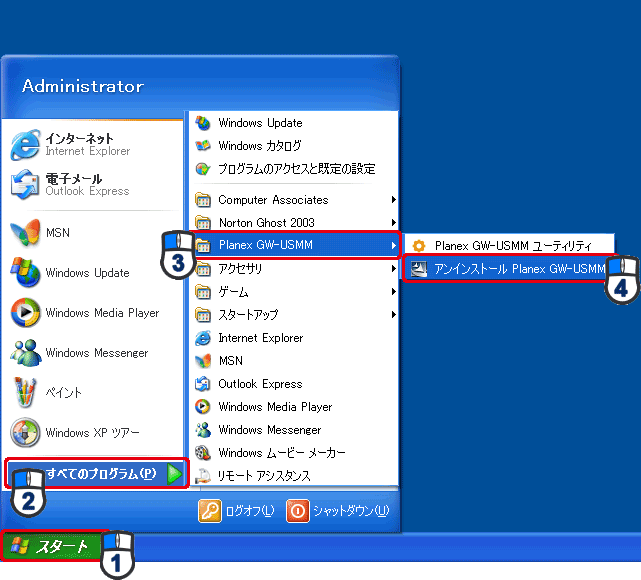The width and height of the screenshot is (641, 580).
Task: Click Computer Associates label
Action: tap(273, 200)
